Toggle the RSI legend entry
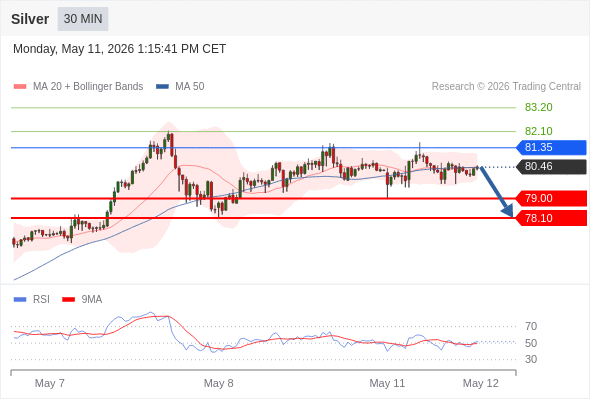 pos(32,300)
